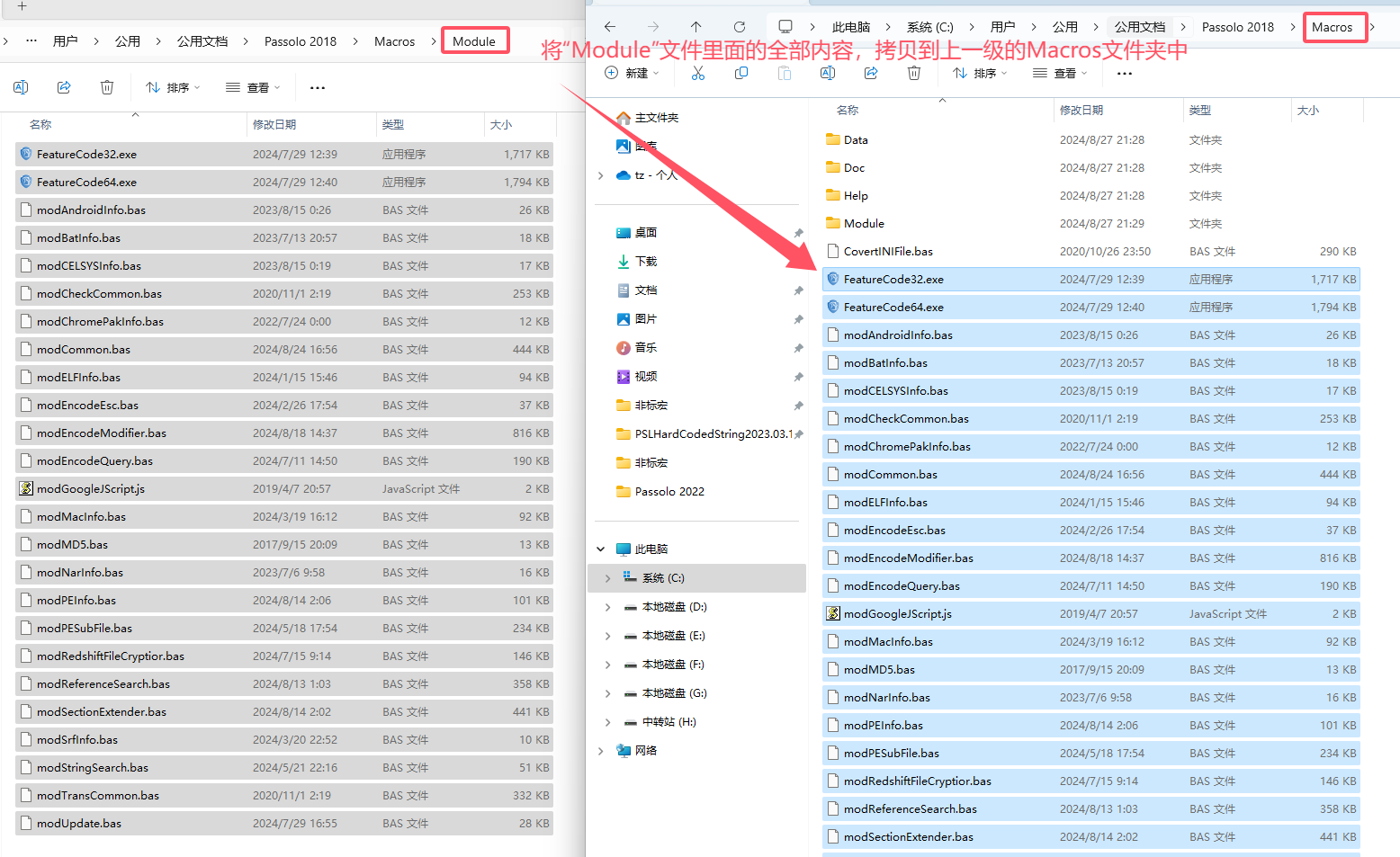Expand the 本地磁盘 (D:) tree node
The height and width of the screenshot is (857, 1400).
pos(608,607)
